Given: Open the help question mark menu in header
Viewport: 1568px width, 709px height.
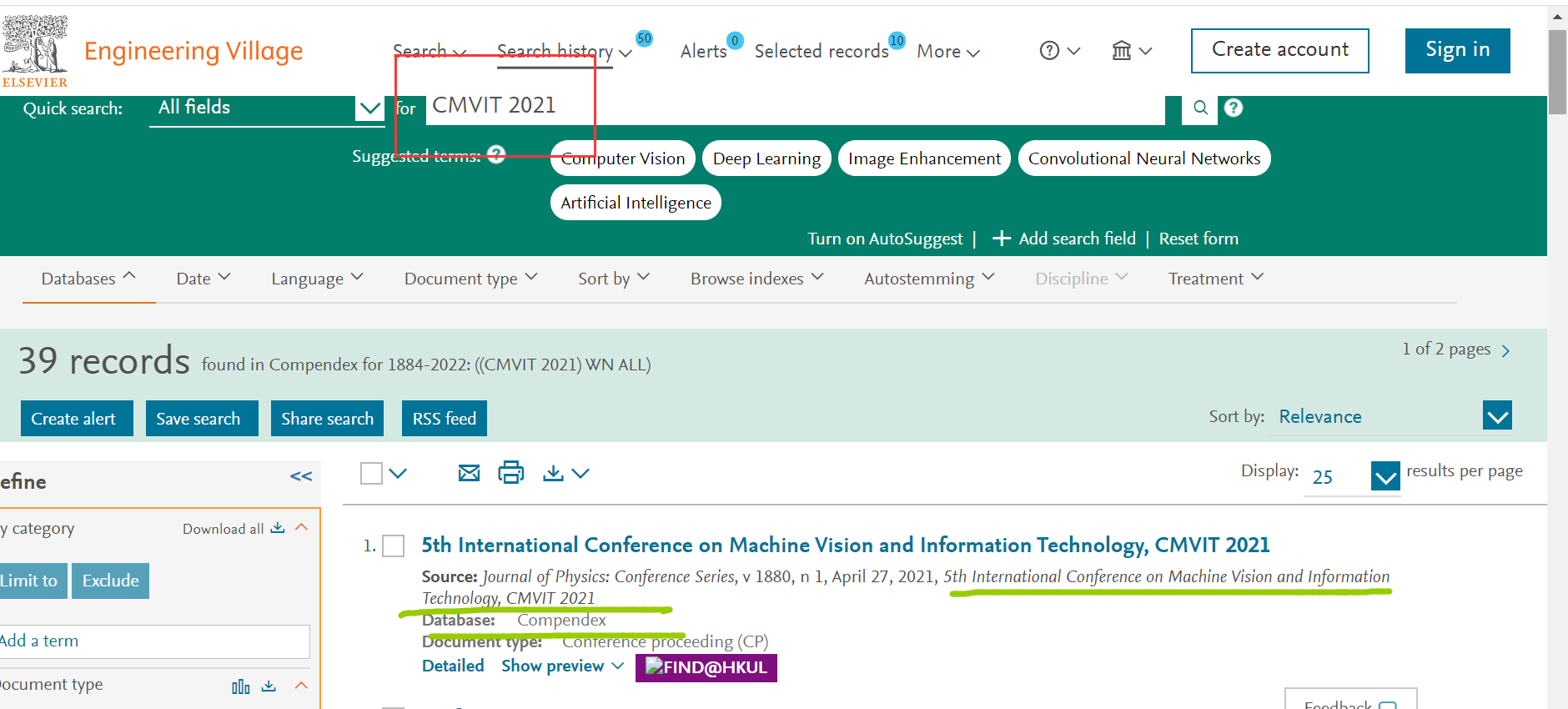Looking at the screenshot, I should pos(1060,51).
